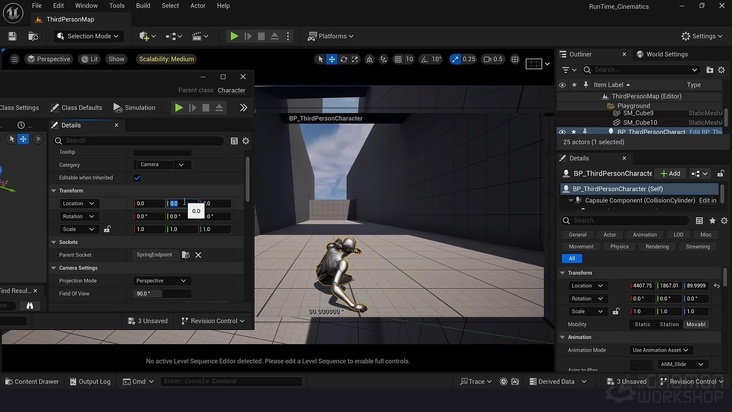Select the All filter button
The width and height of the screenshot is (732, 412).
[x=572, y=258]
